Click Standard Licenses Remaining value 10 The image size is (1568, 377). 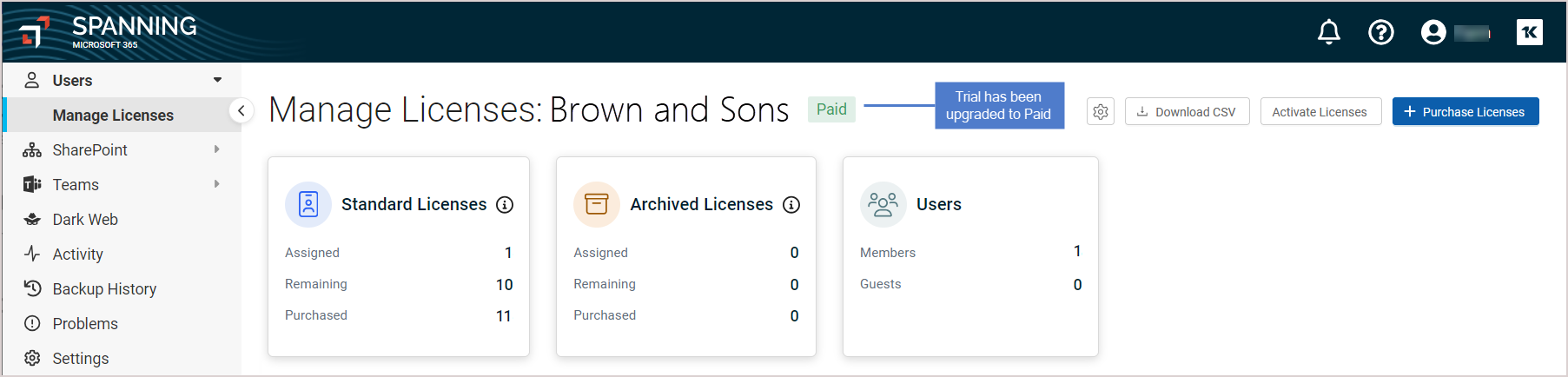coord(504,285)
